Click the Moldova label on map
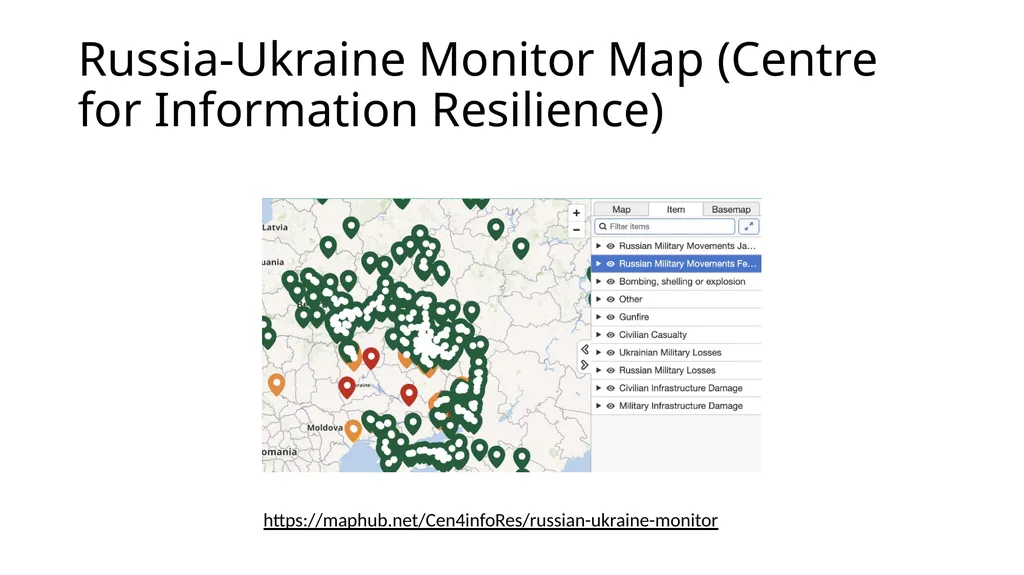Screen dimensions: 1024x575 (x=325, y=427)
